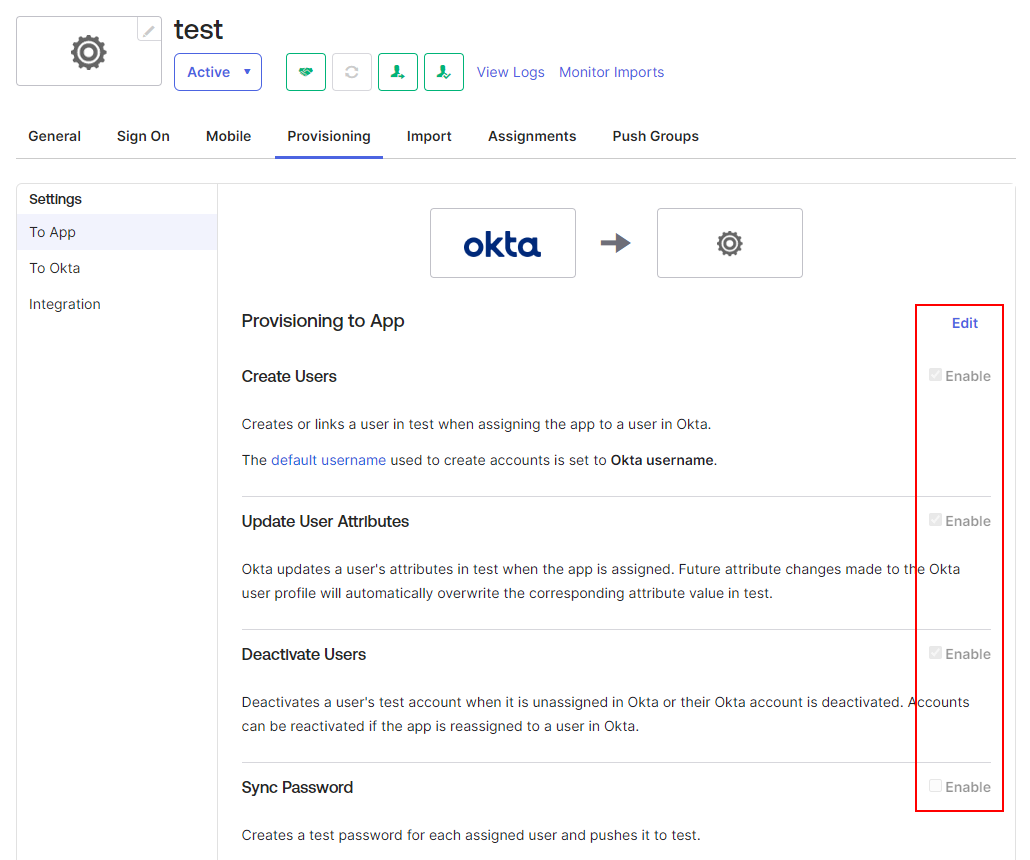Open the Active status dropdown
Screen dimensions: 1030x860
click(x=218, y=72)
